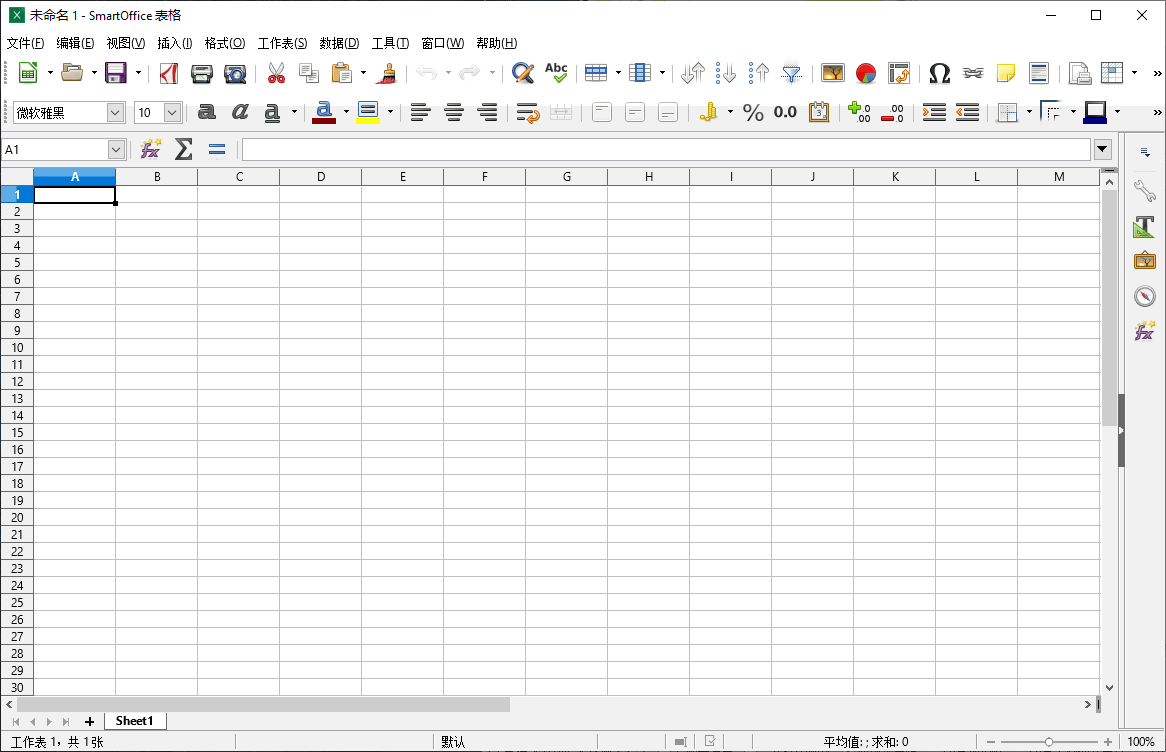The height and width of the screenshot is (752, 1166).
Task: Open the 文件(F) menu
Action: tap(25, 43)
